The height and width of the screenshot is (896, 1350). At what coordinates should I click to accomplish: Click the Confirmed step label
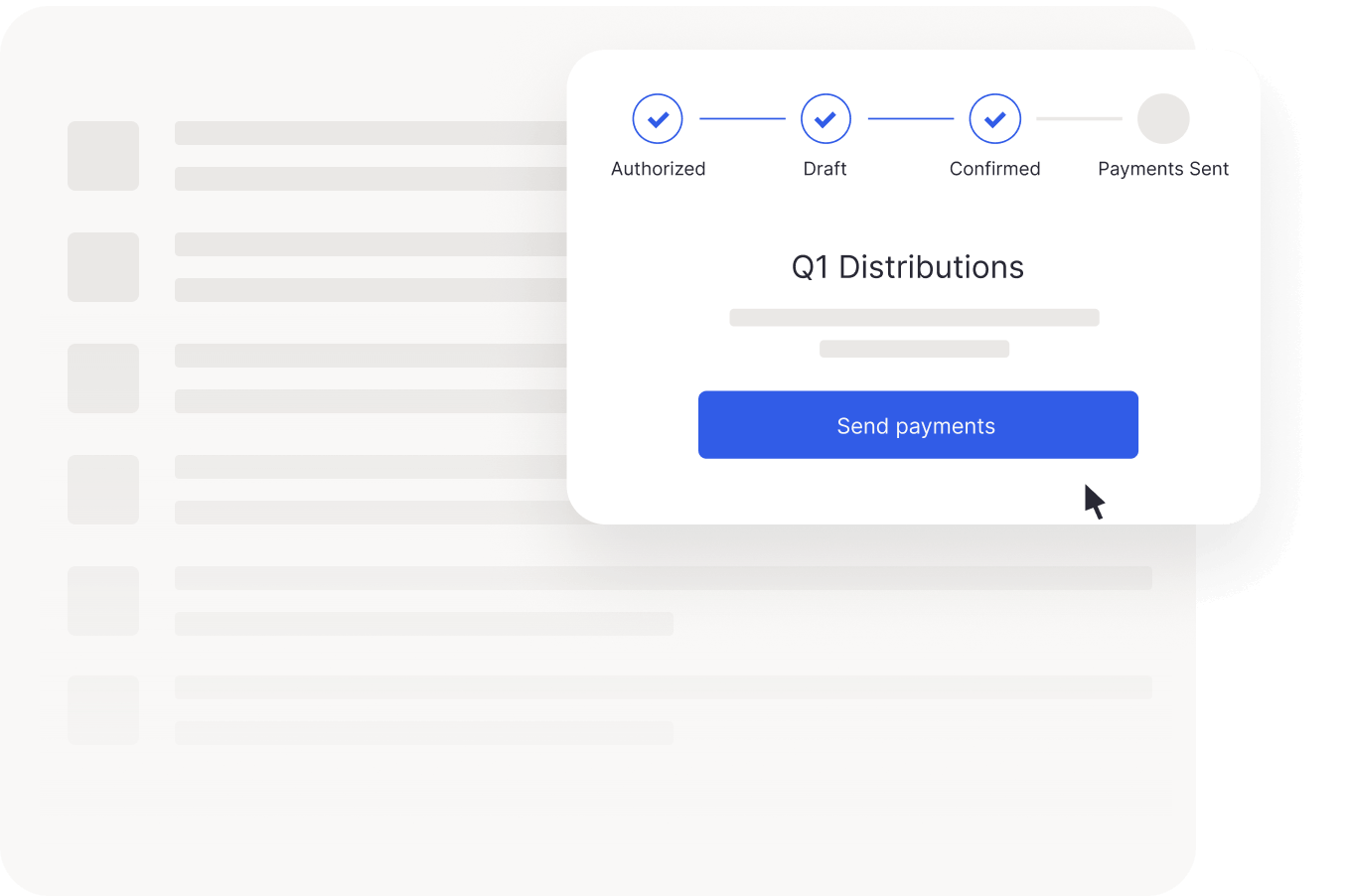994,169
